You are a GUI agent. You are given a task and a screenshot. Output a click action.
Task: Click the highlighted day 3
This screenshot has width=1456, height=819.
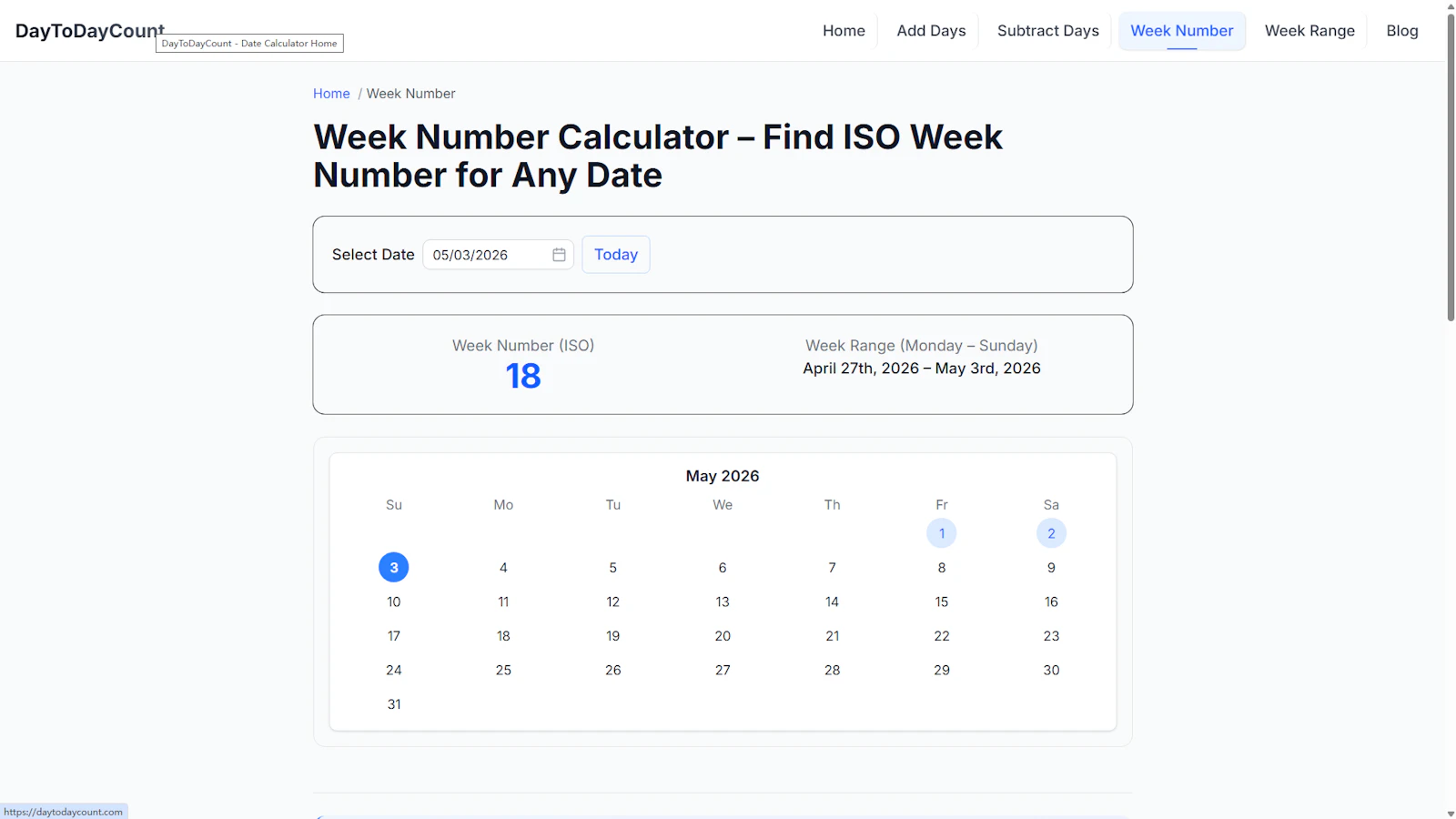coord(393,568)
